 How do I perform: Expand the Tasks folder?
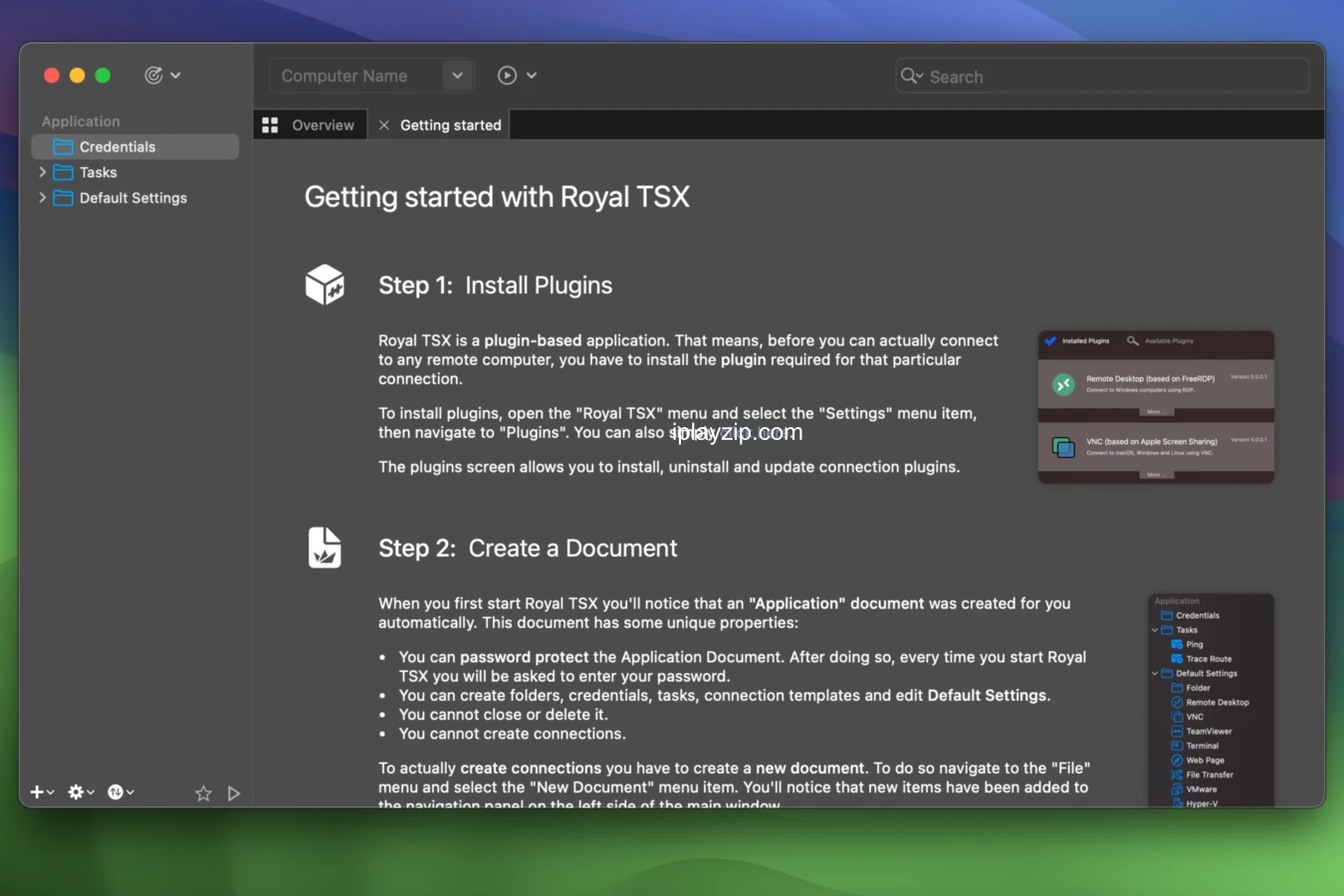pyautogui.click(x=42, y=172)
